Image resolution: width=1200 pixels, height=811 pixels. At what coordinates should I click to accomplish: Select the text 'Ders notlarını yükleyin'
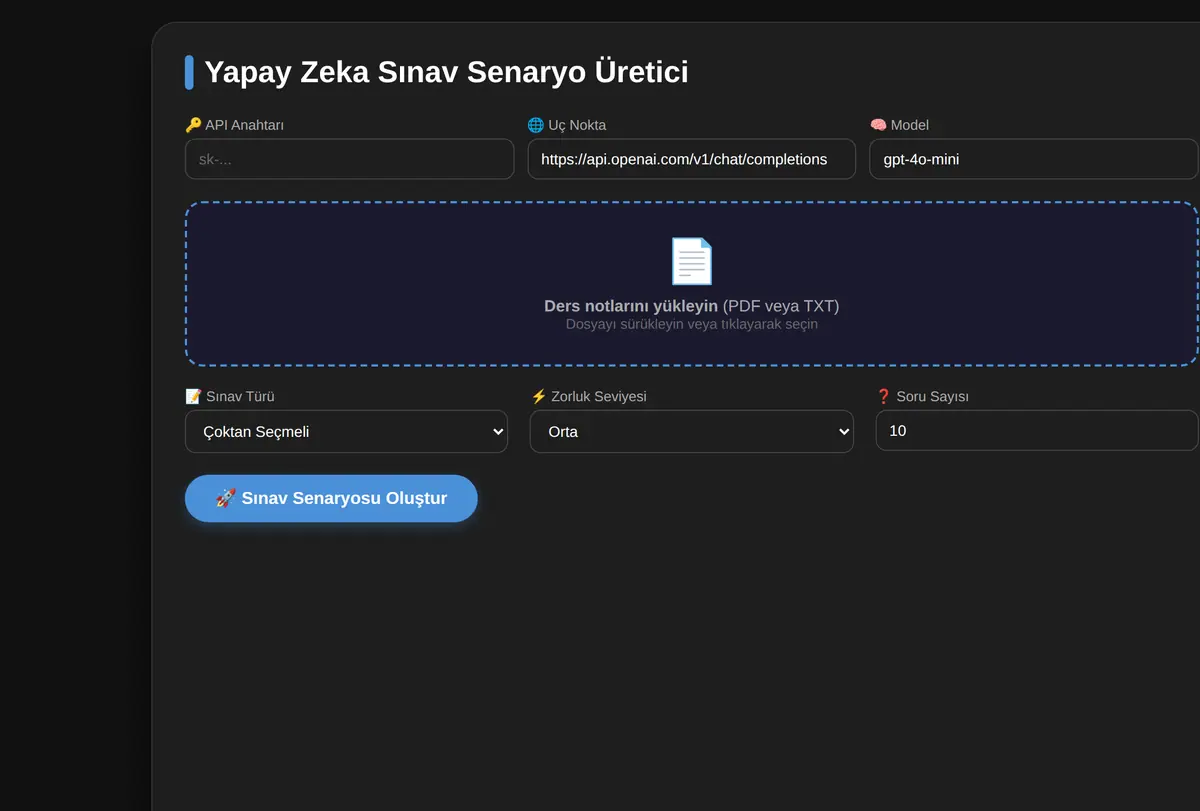pos(631,306)
